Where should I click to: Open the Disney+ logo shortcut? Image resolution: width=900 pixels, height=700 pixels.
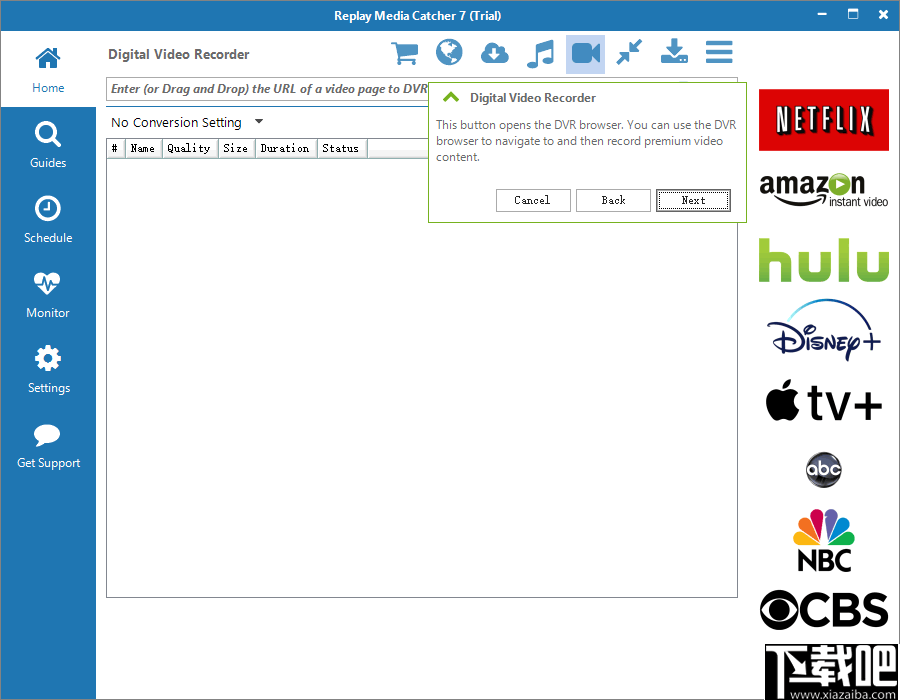point(824,329)
